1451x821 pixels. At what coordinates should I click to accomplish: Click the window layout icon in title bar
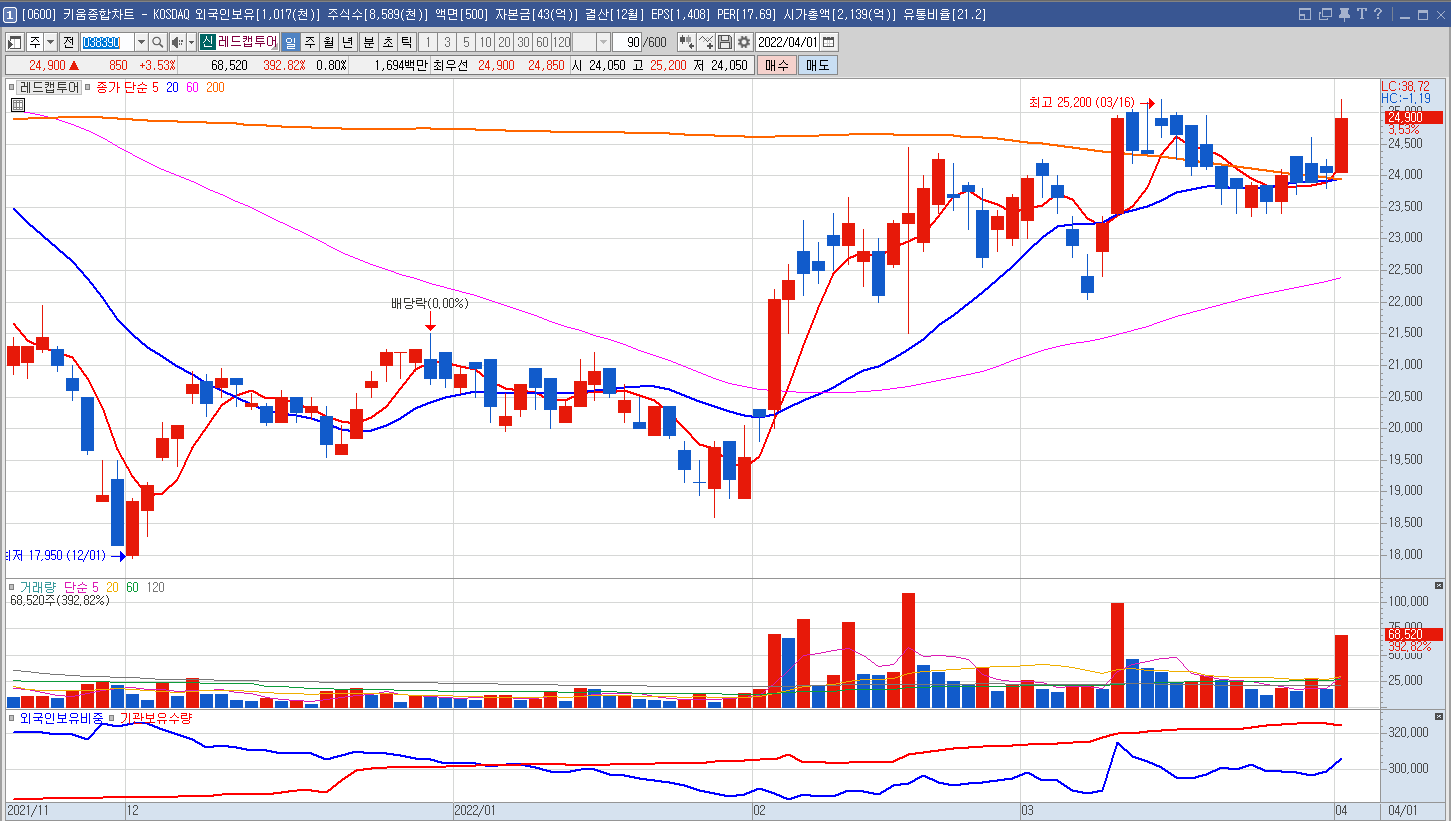click(x=1305, y=14)
